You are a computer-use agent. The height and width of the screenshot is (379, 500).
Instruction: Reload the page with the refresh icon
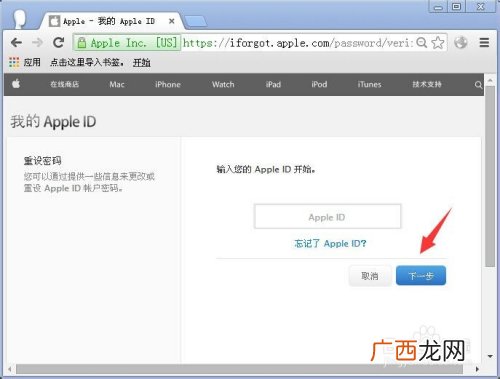pos(59,42)
